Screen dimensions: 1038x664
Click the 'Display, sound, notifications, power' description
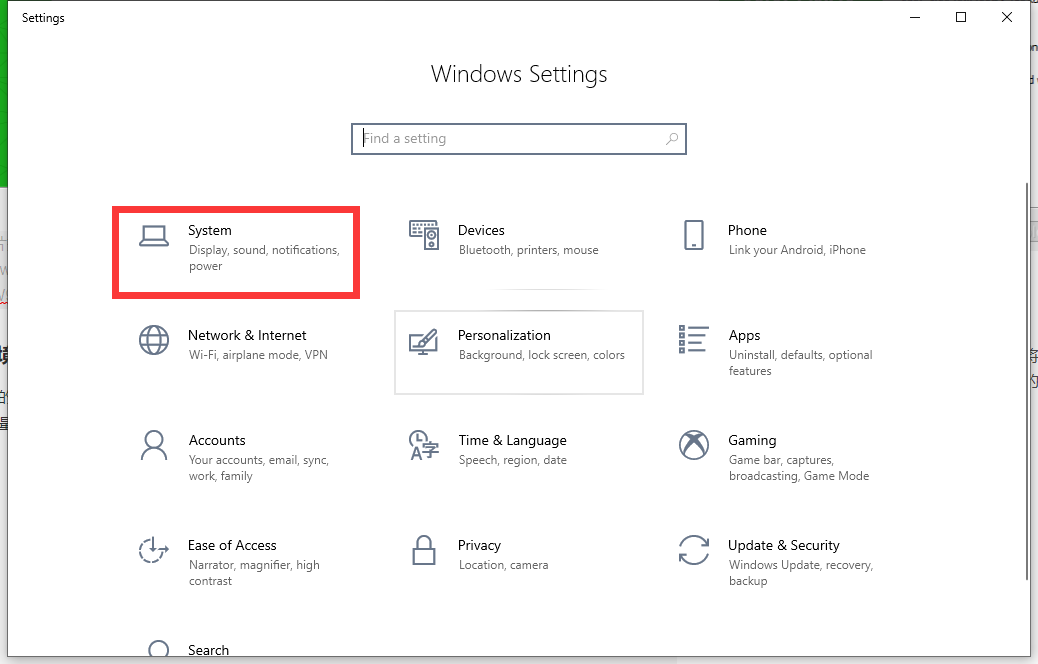tap(264, 258)
